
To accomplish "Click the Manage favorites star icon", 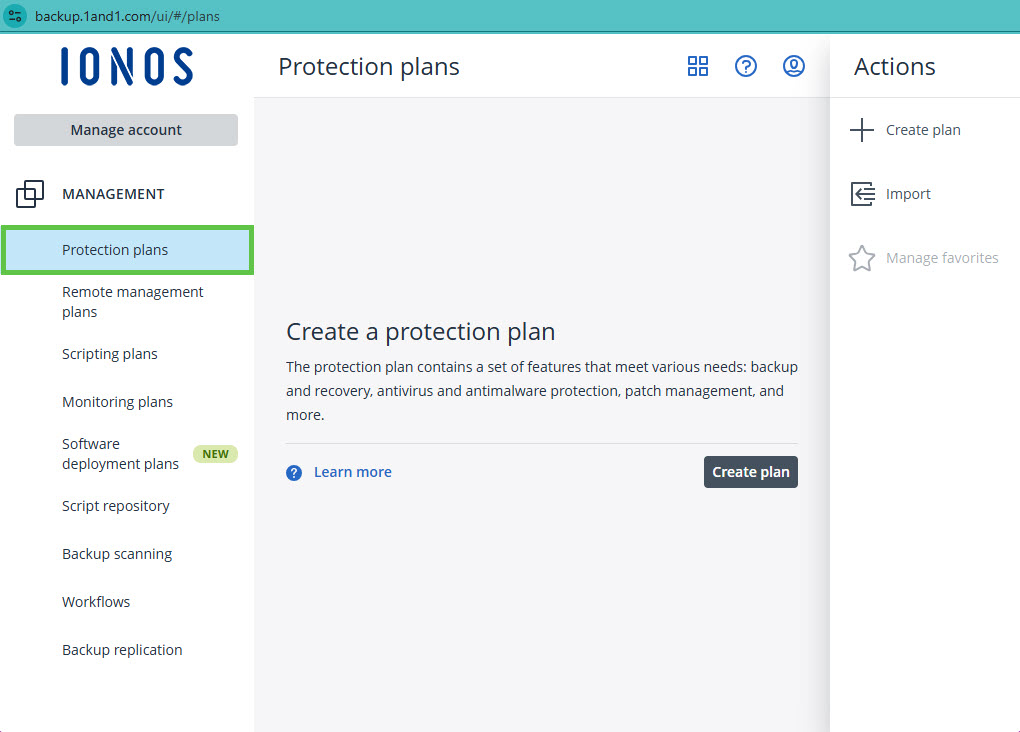I will click(x=861, y=258).
